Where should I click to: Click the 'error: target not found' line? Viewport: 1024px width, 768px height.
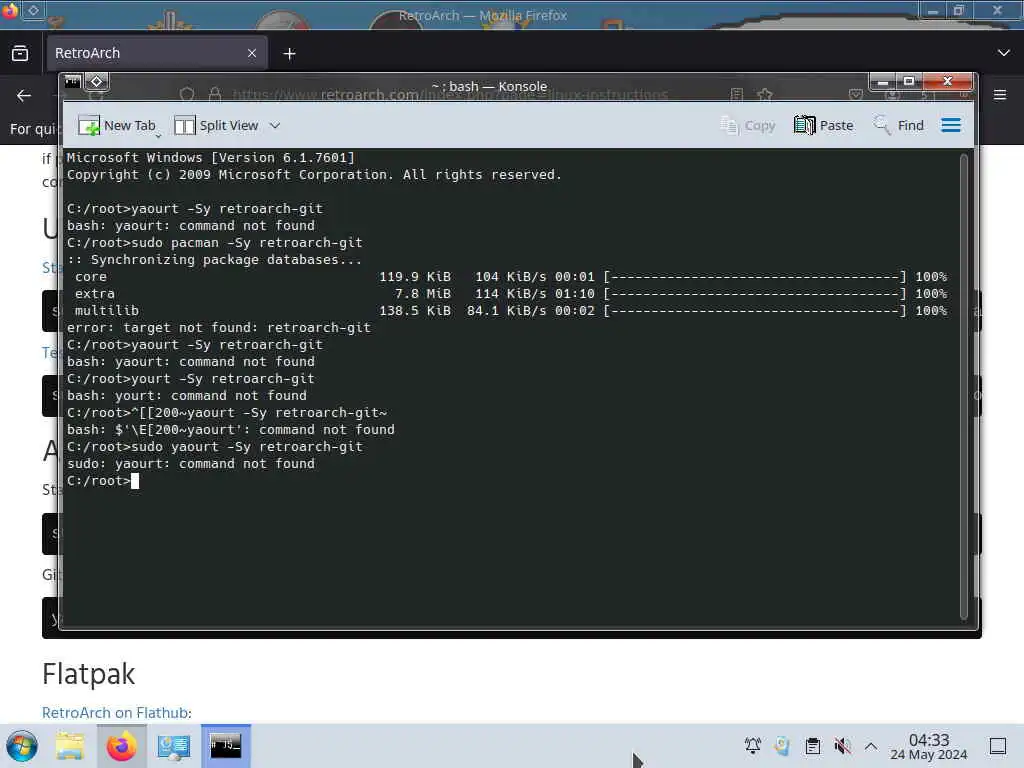tap(218, 328)
